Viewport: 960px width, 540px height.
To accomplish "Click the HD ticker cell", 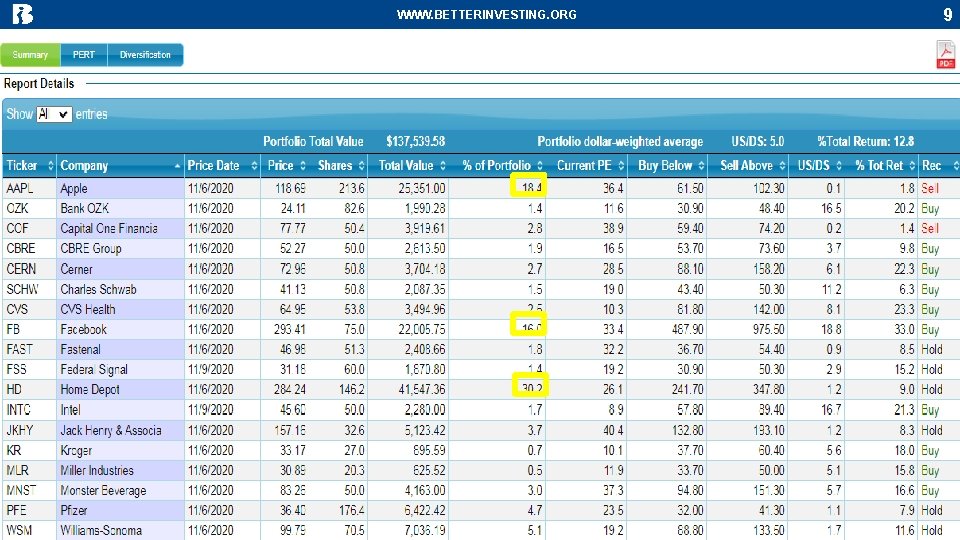I will coord(29,389).
